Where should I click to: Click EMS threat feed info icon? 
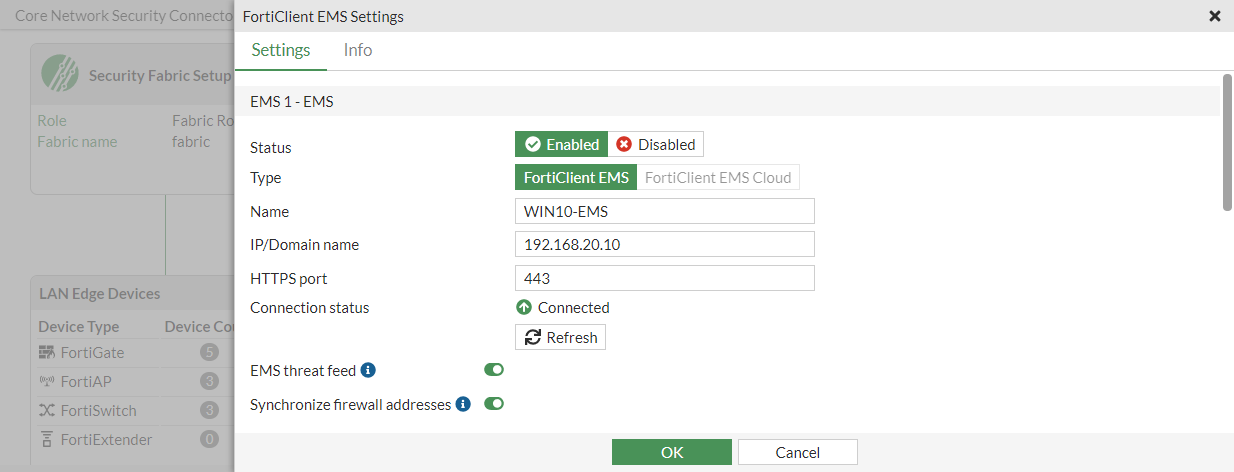(x=368, y=370)
